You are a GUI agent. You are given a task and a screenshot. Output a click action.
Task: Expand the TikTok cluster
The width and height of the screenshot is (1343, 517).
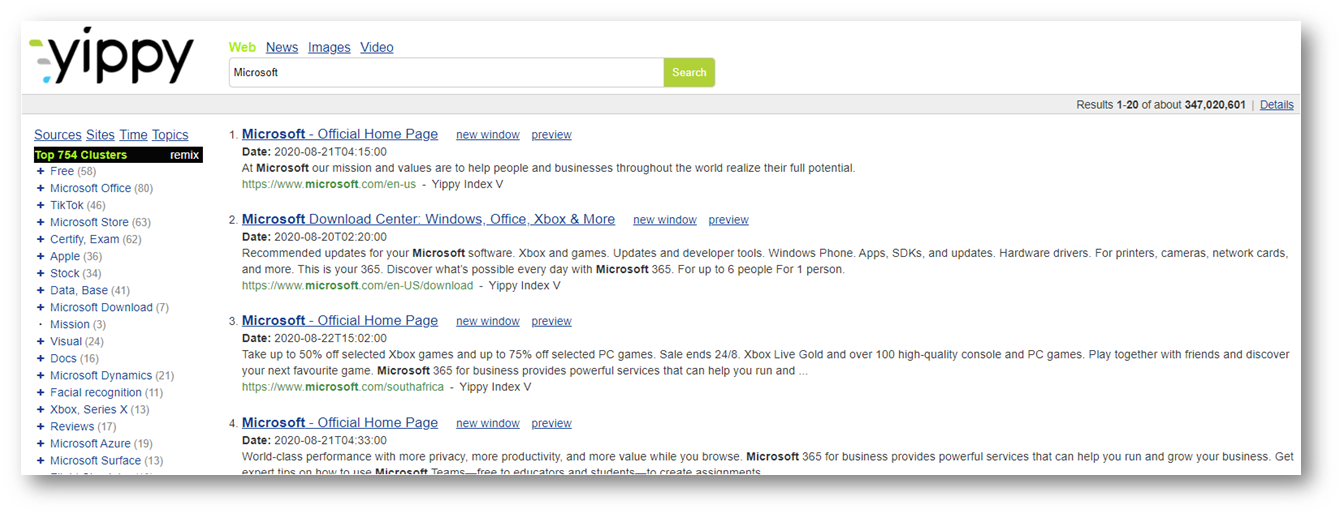tap(41, 205)
